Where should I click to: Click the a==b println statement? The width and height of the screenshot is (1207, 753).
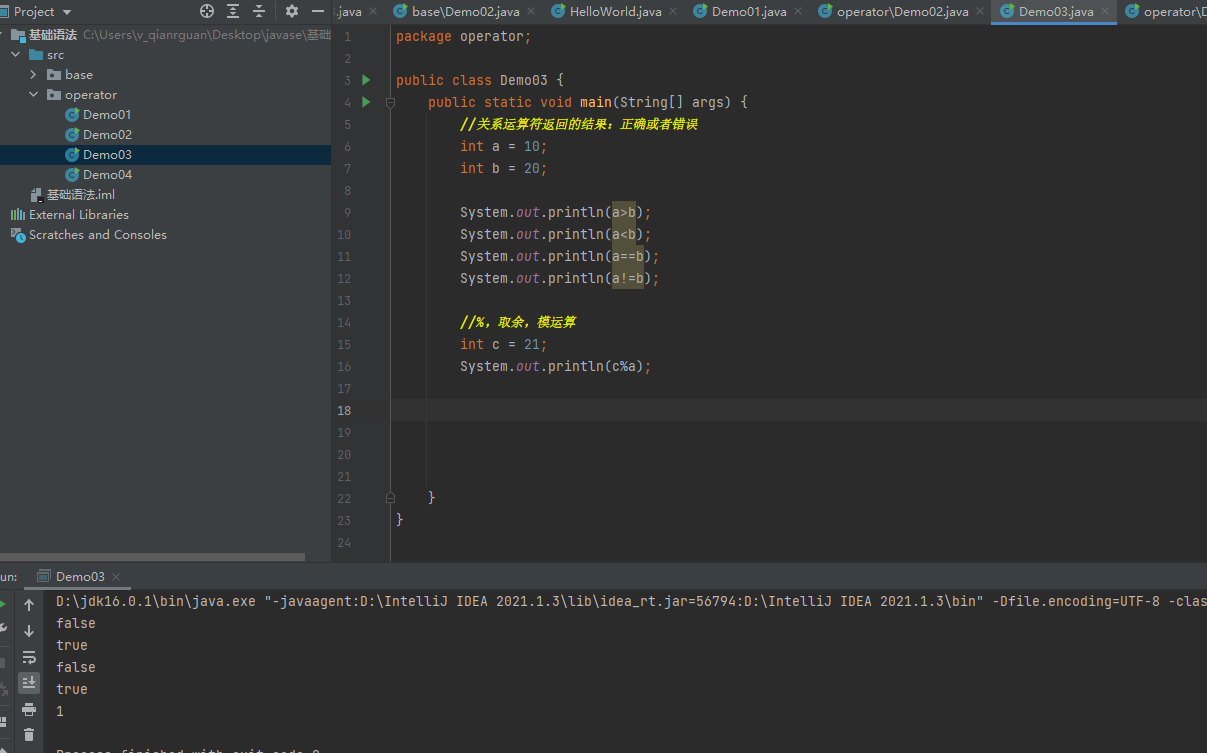click(560, 256)
